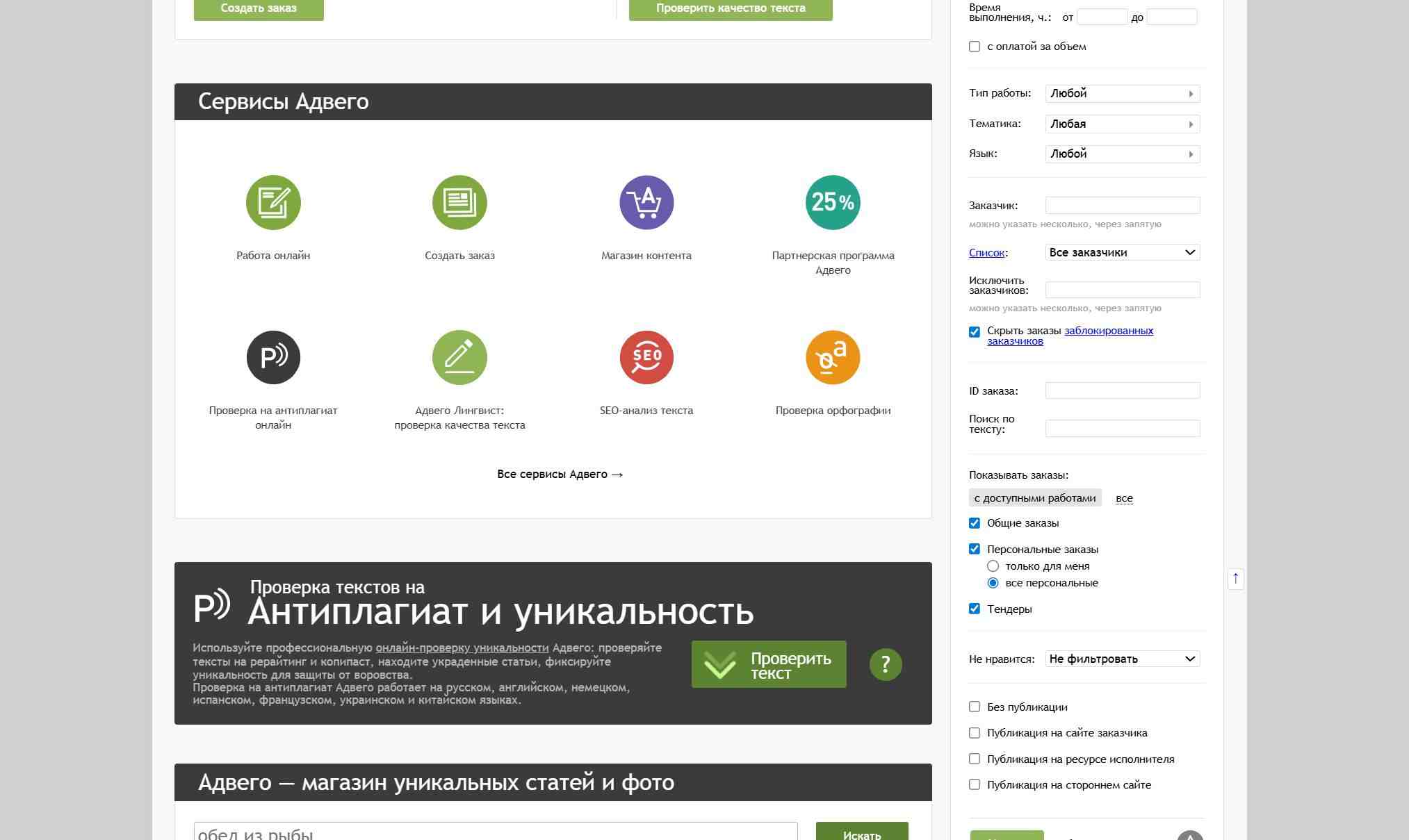Screen dimensions: 1409x840
Task: Open the Работа онлайн service icon
Action: pos(273,202)
